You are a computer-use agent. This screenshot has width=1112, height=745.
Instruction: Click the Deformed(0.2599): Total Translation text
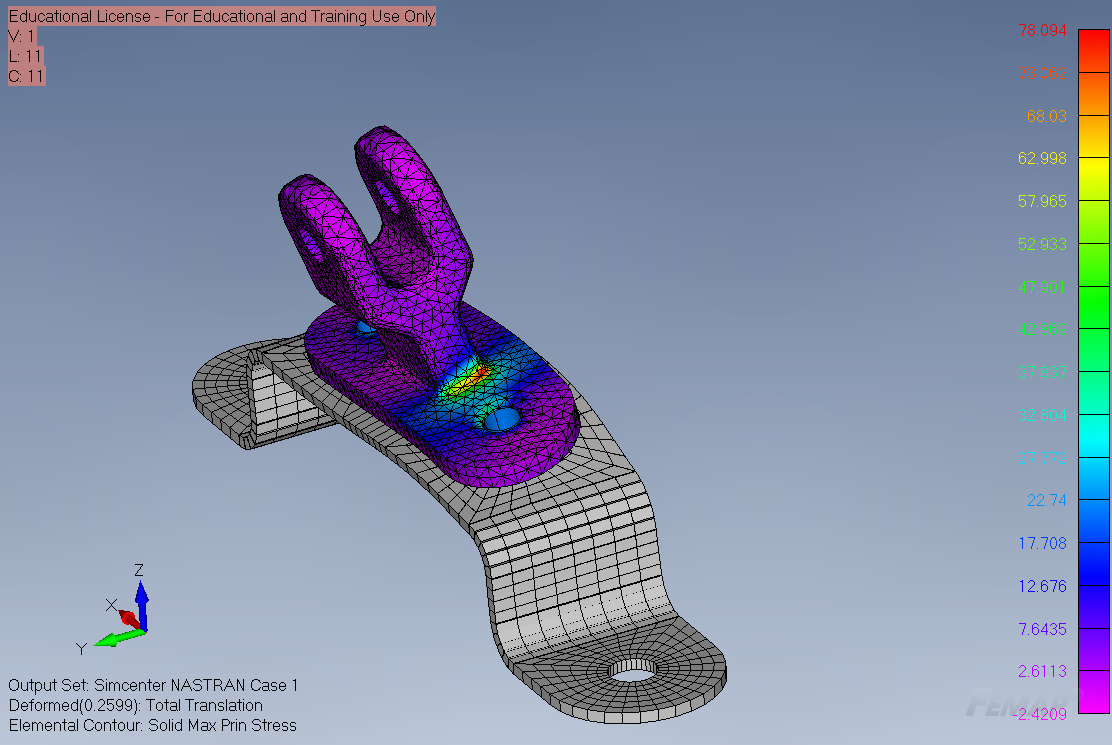(135, 705)
